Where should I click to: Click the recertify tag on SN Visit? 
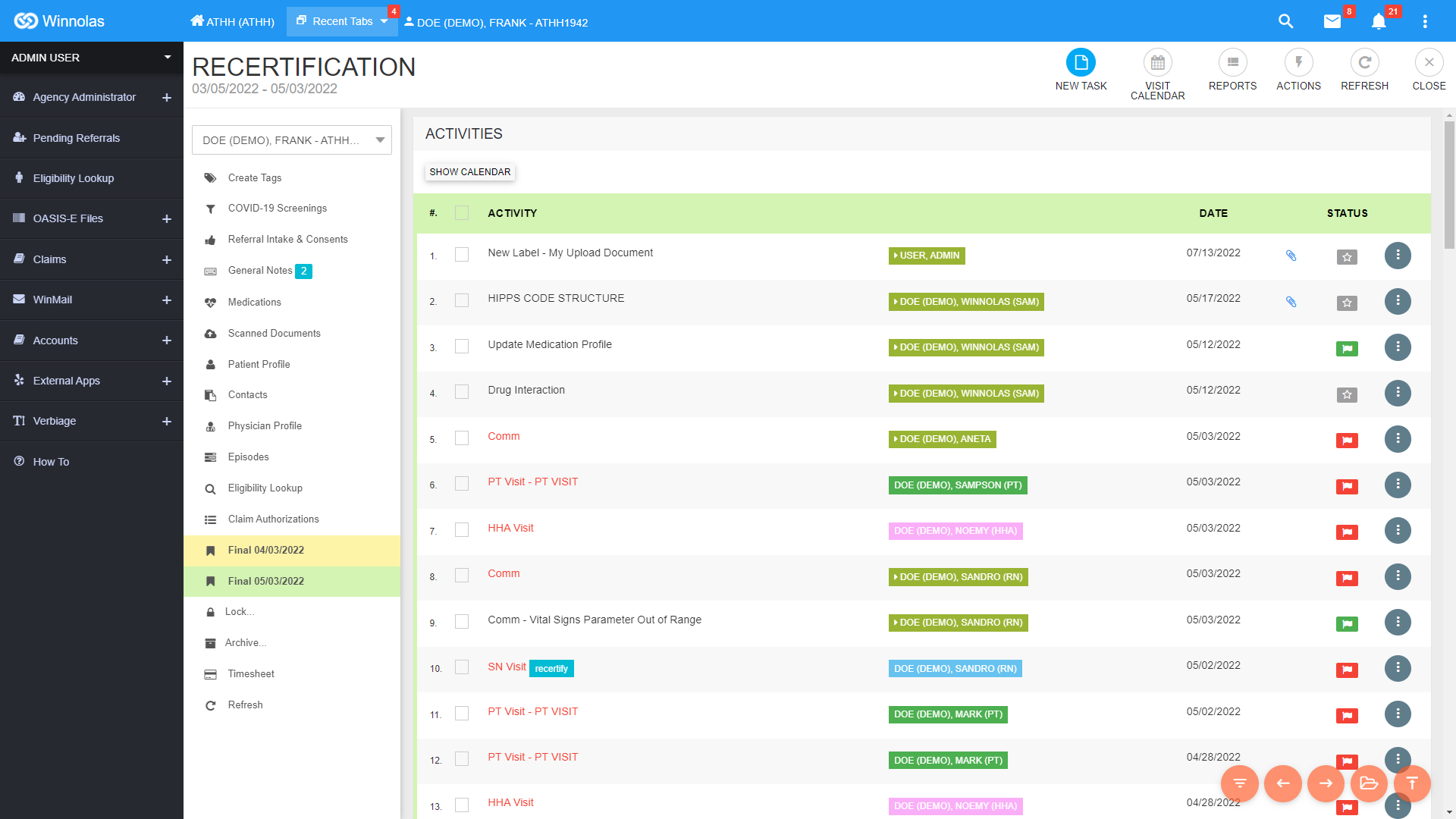551,669
